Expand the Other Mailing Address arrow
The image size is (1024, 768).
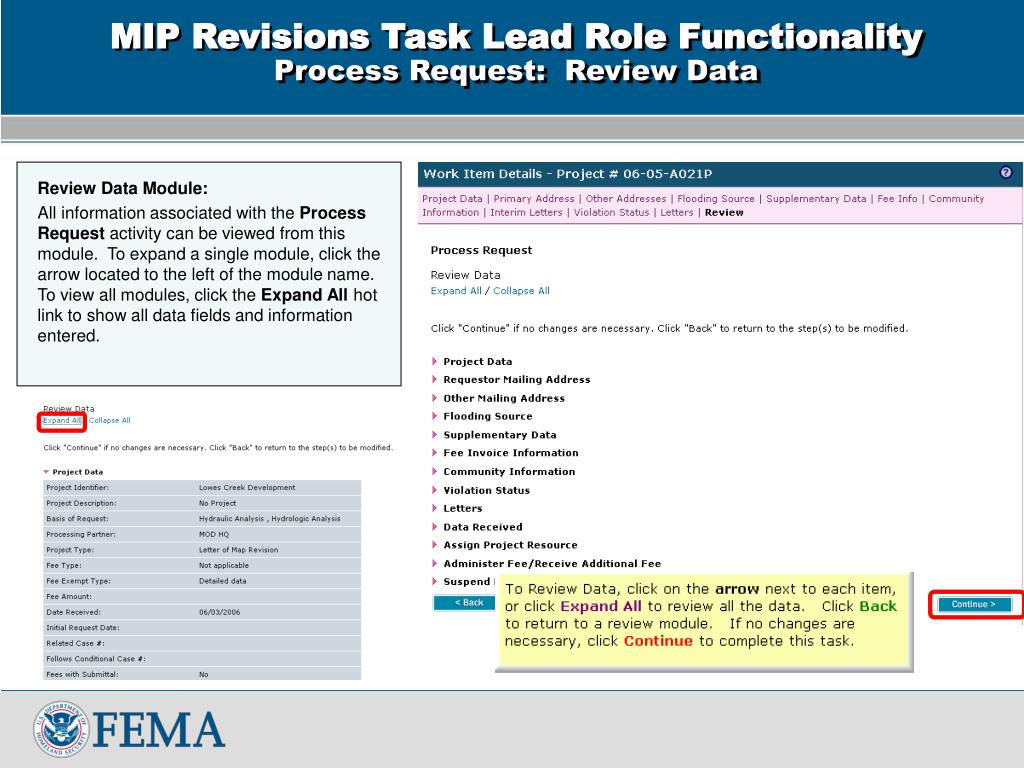click(434, 398)
